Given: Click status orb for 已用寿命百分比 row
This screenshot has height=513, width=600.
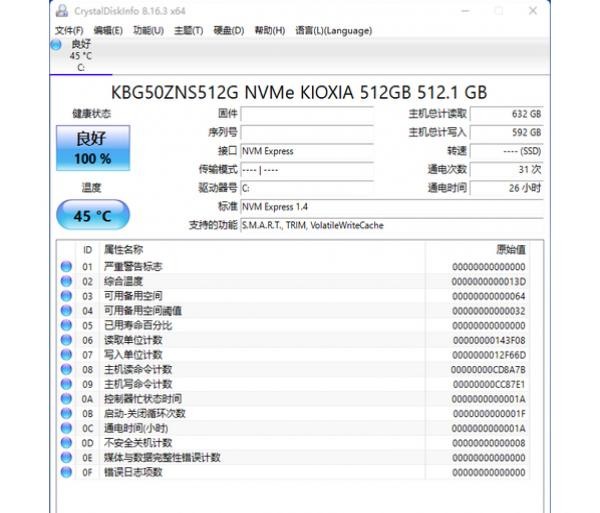Looking at the screenshot, I should point(67,326).
